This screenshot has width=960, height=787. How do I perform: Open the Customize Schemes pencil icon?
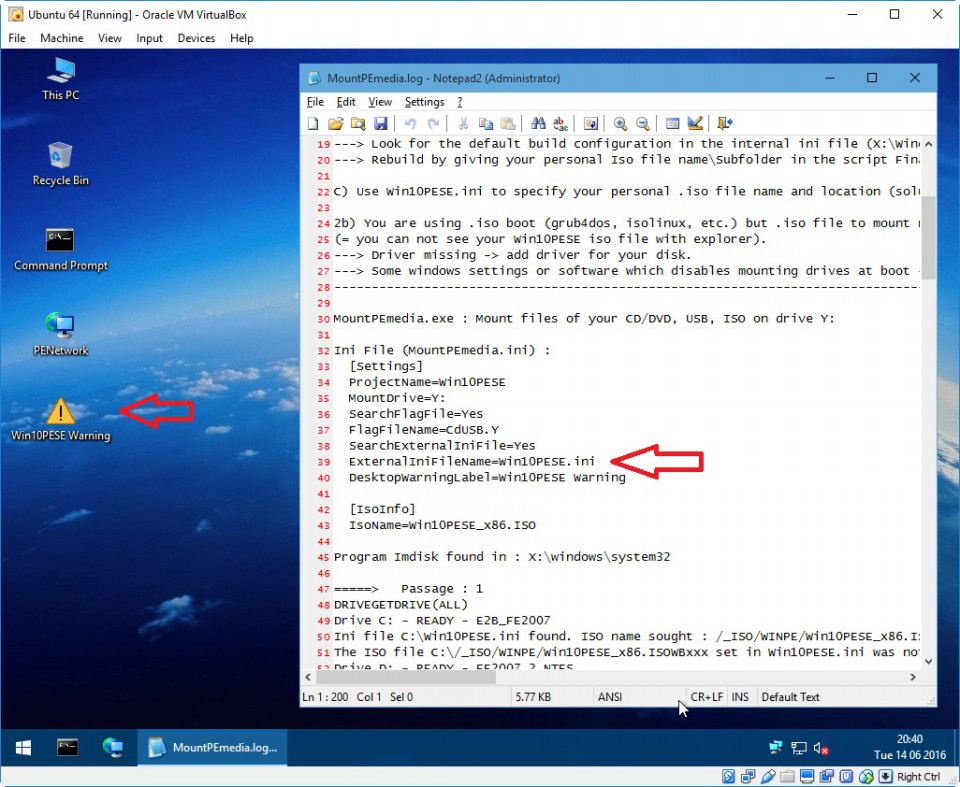(x=695, y=124)
